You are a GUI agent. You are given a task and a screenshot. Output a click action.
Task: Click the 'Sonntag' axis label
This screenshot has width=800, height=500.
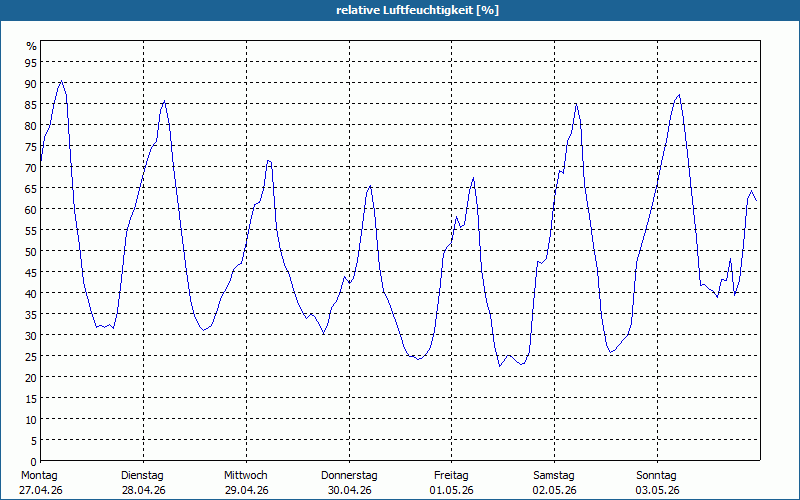point(656,475)
